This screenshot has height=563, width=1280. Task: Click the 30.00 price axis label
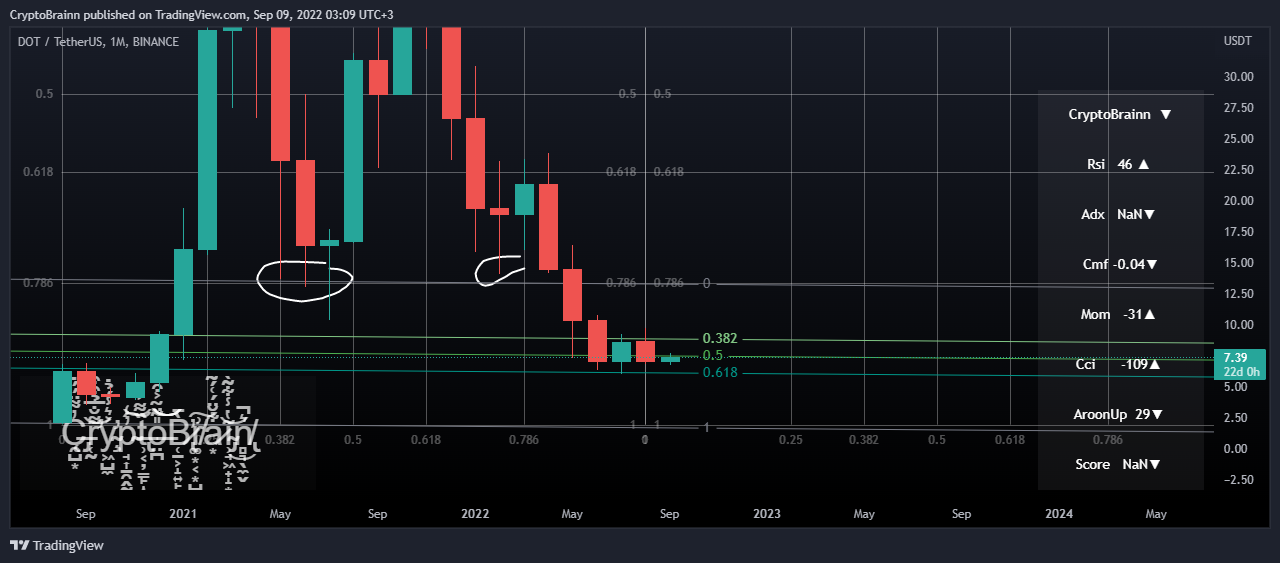(1238, 76)
